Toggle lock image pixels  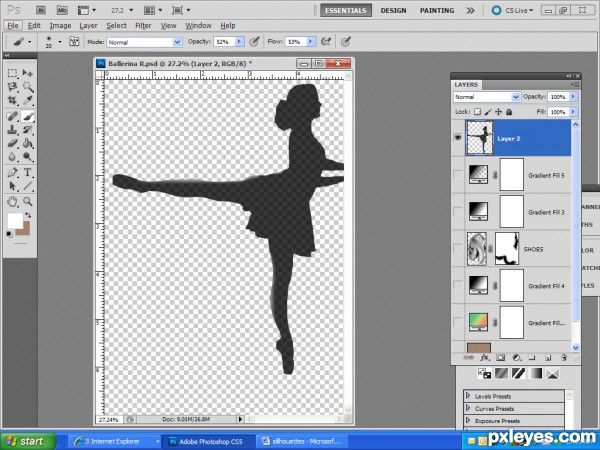click(488, 112)
